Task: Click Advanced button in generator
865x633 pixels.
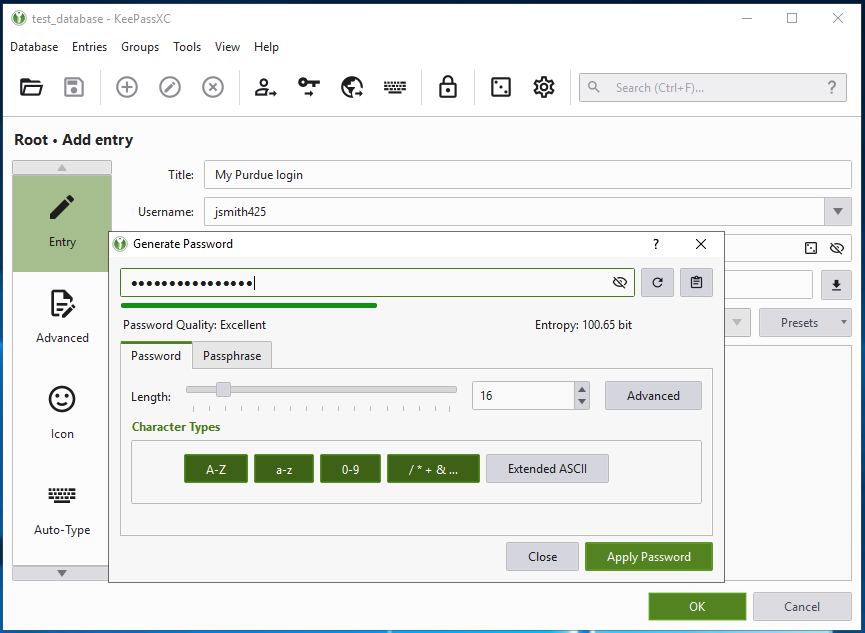Action: 653,396
